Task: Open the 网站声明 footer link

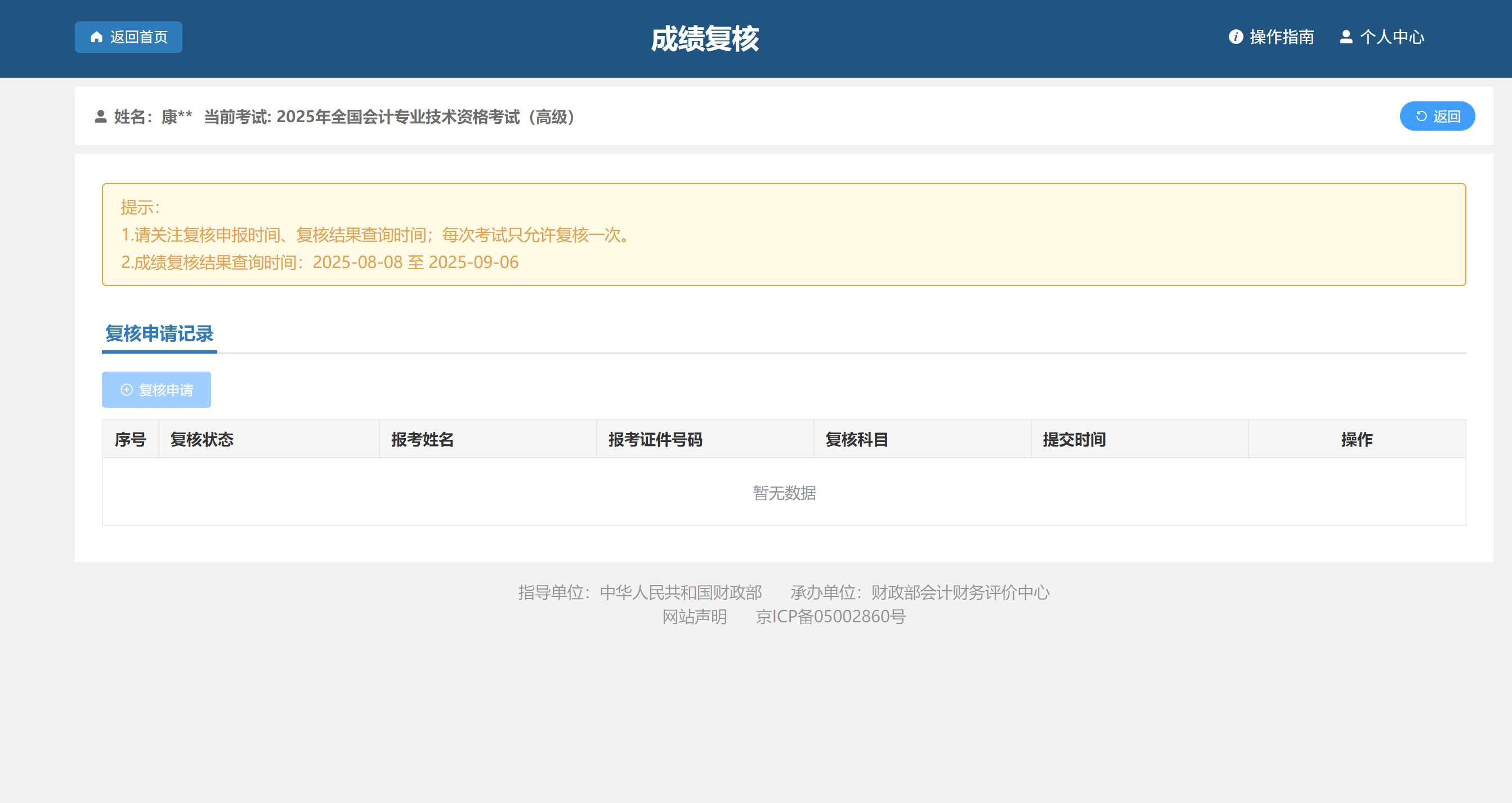Action: pos(695,617)
